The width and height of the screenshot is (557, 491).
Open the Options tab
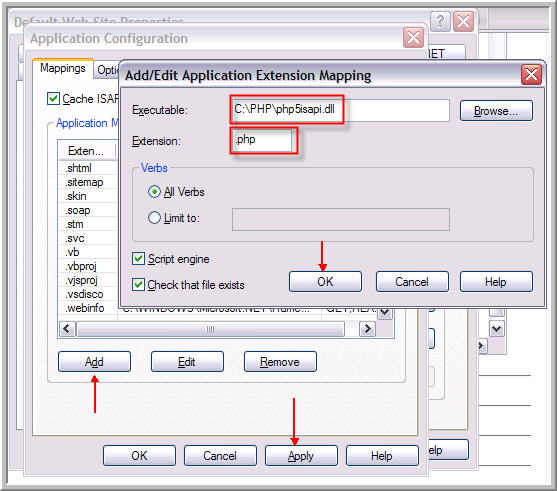107,70
